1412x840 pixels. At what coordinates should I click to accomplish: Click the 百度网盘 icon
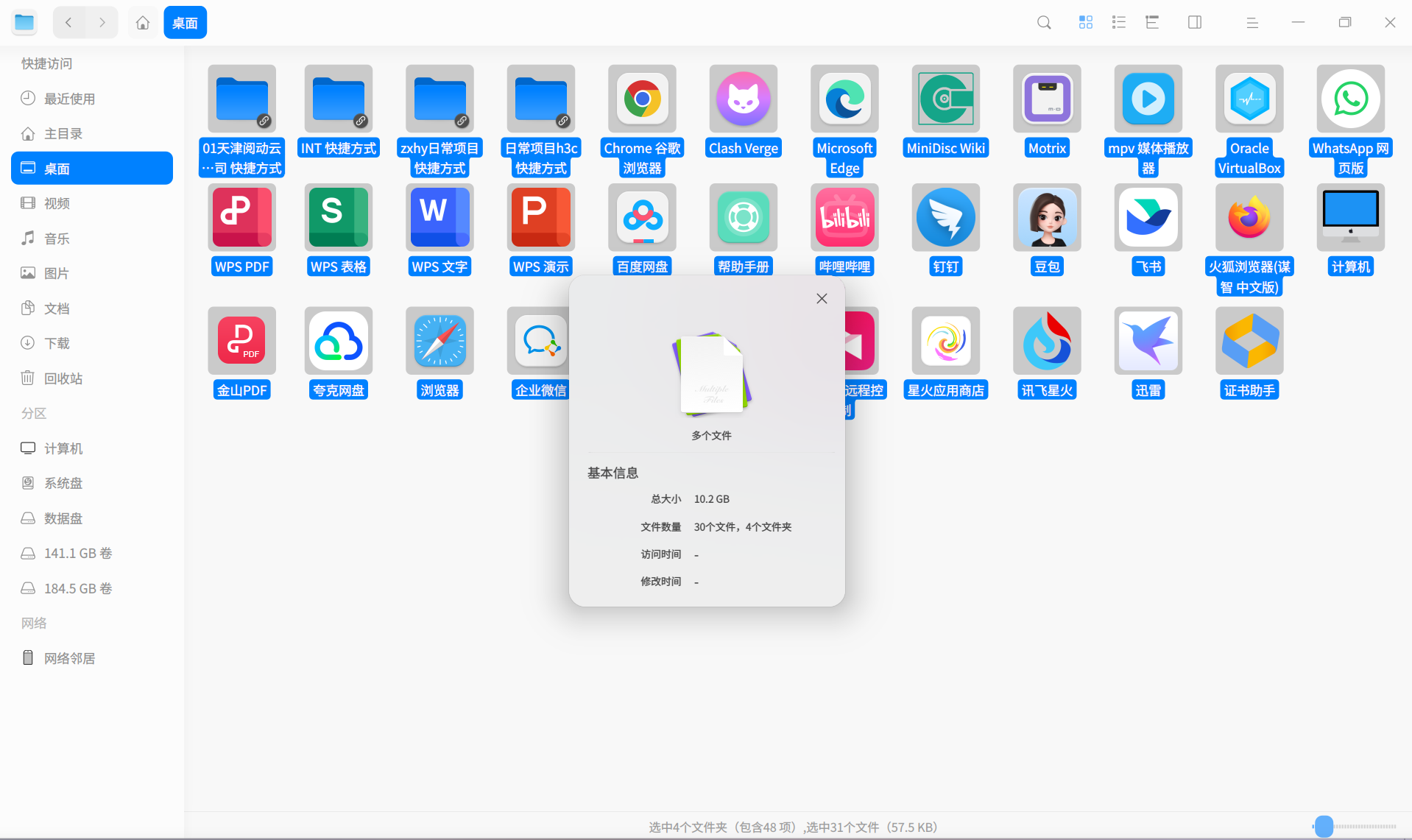642,217
